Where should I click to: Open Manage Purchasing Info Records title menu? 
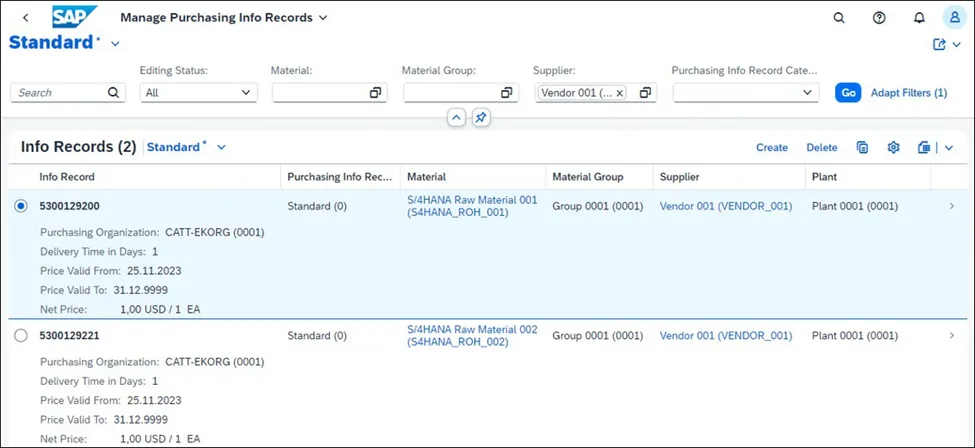click(x=322, y=18)
